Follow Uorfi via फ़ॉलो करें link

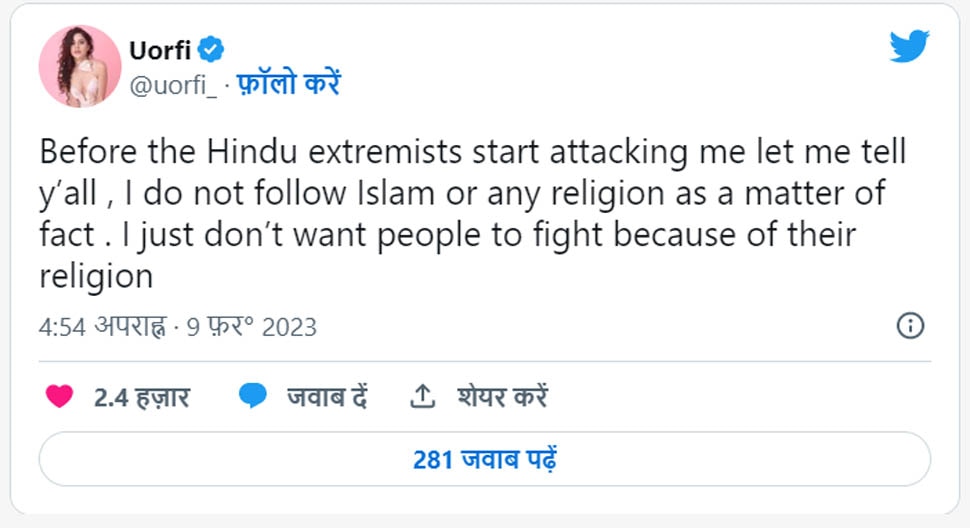click(288, 85)
